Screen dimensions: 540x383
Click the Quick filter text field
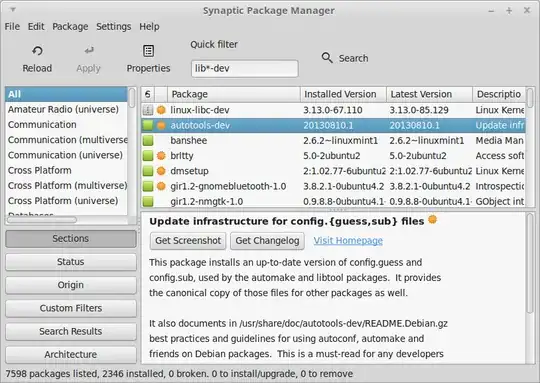pos(245,69)
